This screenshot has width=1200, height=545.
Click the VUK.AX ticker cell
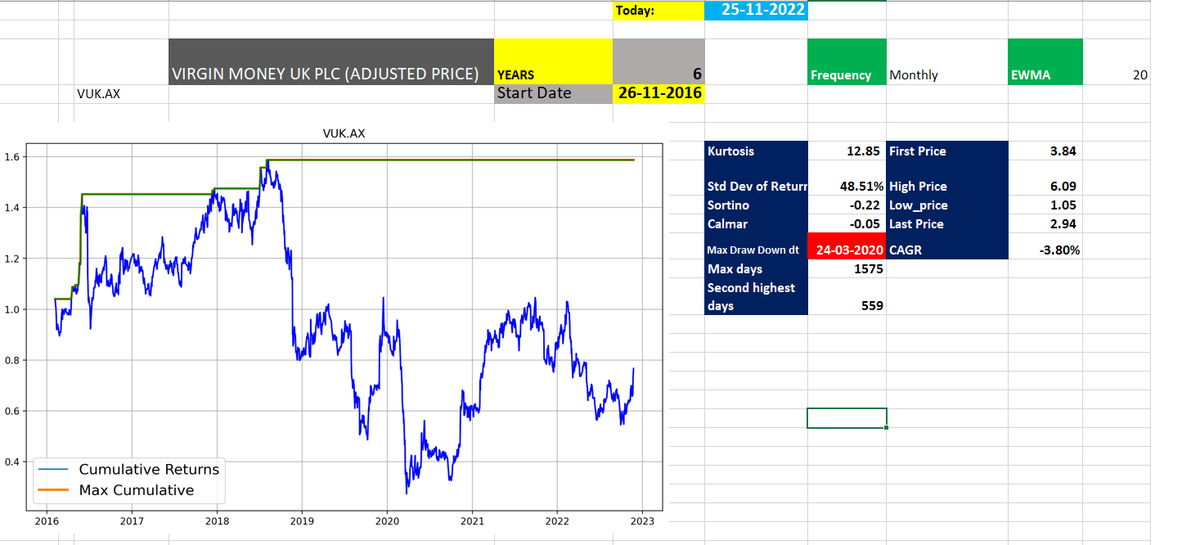(x=98, y=94)
